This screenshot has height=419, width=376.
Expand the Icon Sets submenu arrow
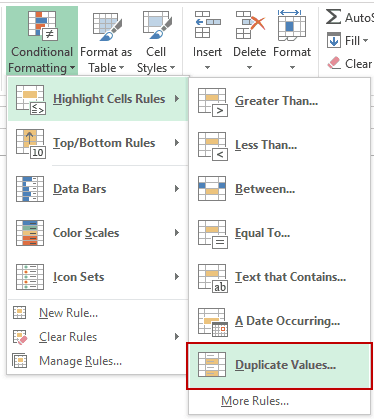click(x=177, y=276)
